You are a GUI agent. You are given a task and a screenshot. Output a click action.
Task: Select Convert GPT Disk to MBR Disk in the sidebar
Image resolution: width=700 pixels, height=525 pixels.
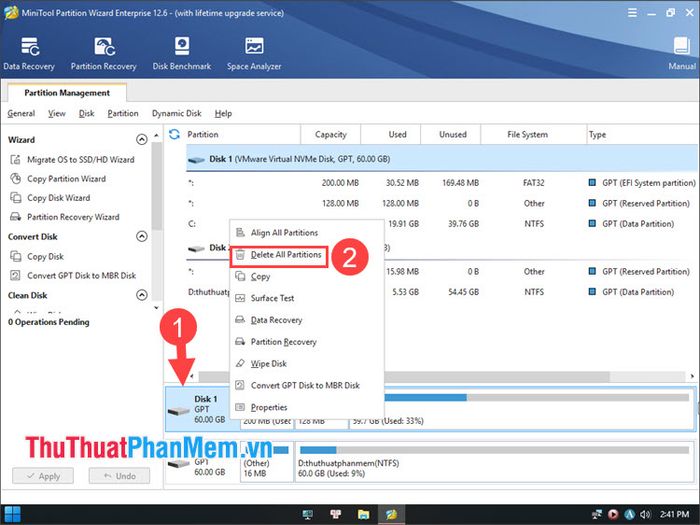[x=73, y=275]
